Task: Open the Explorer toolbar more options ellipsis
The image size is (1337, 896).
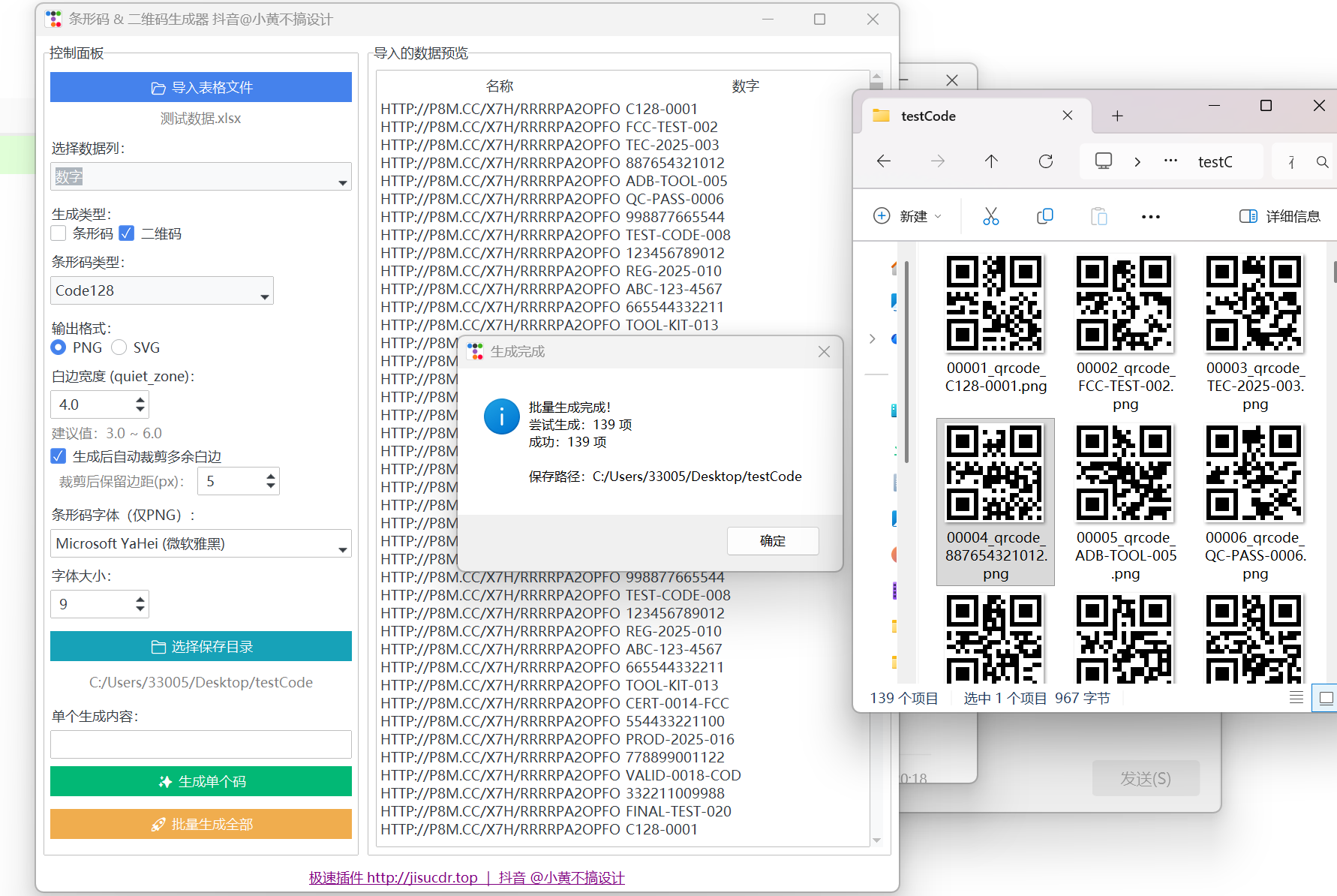Action: [1150, 217]
